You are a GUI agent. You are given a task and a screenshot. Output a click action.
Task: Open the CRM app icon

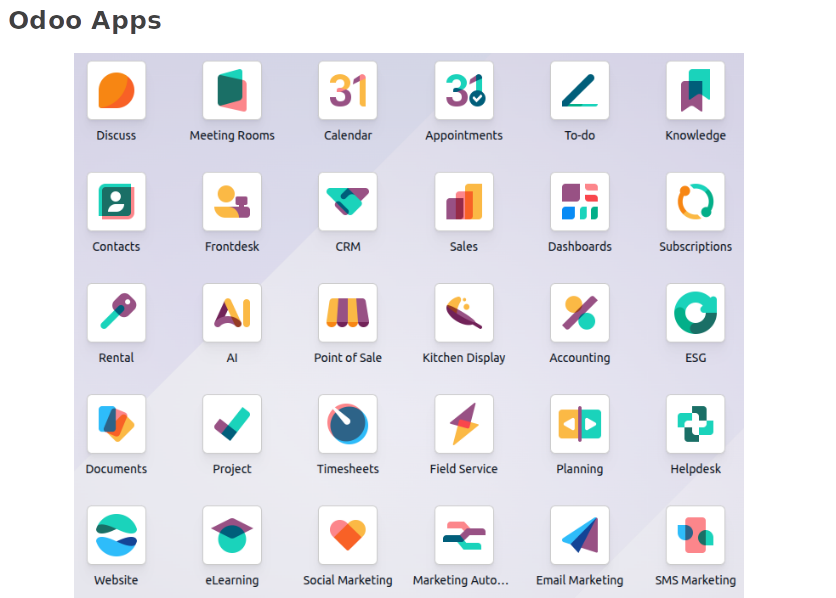pos(348,202)
